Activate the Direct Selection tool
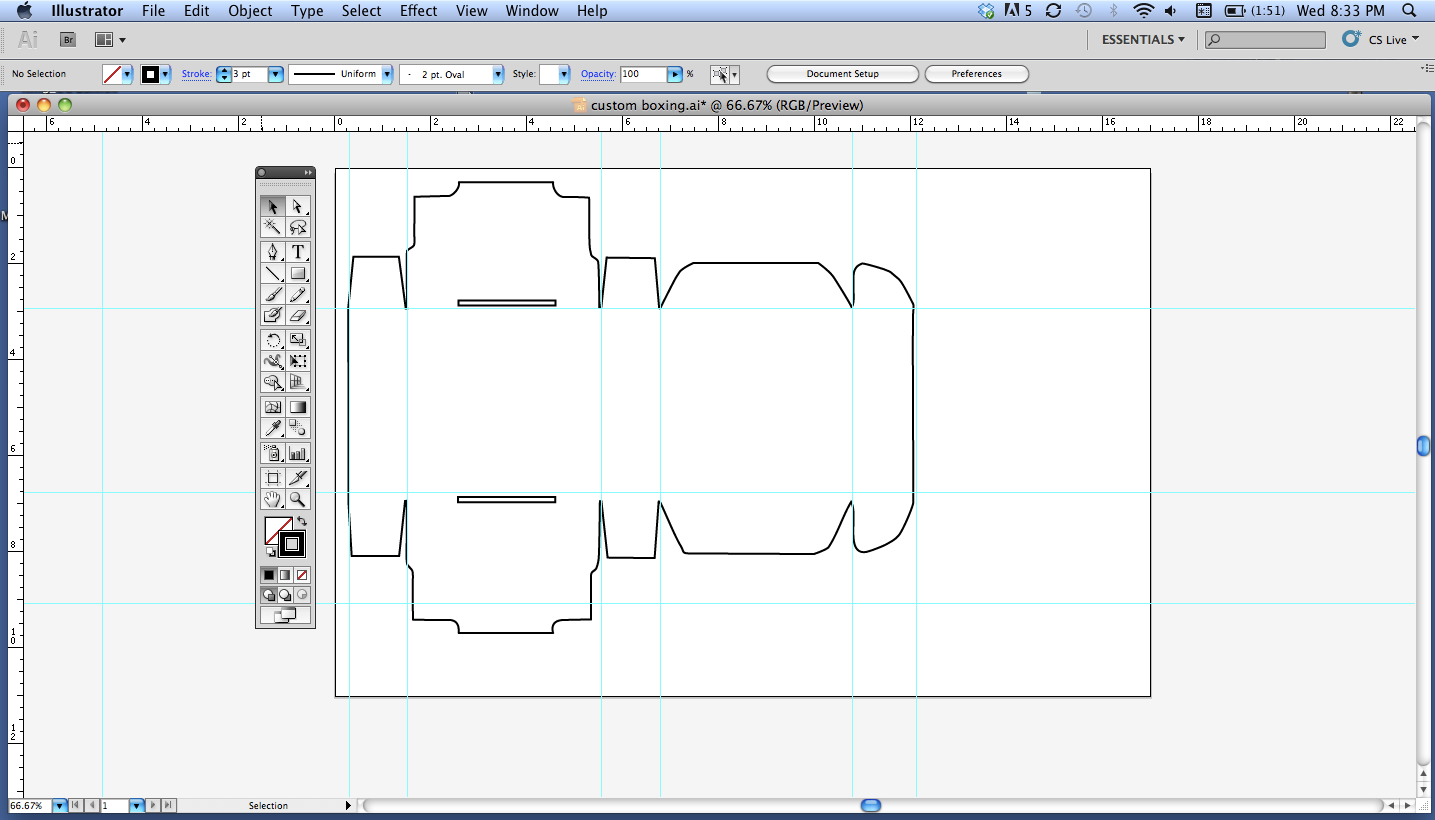The image size is (1435, 820). 297,206
